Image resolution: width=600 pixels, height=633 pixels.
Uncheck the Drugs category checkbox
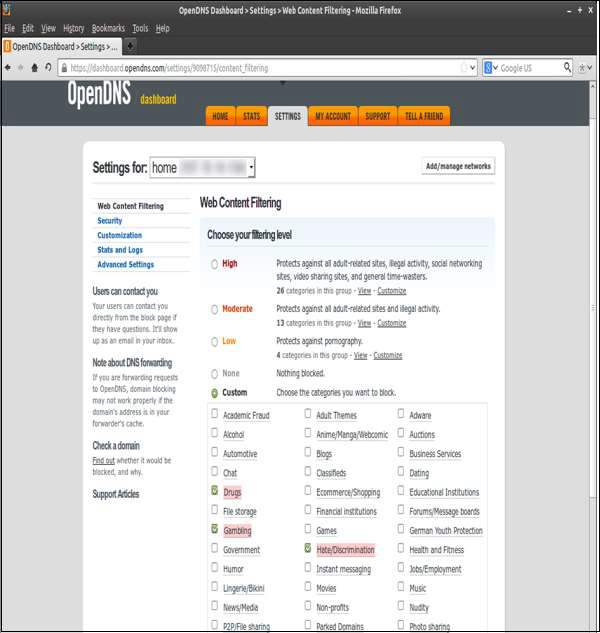[214, 490]
